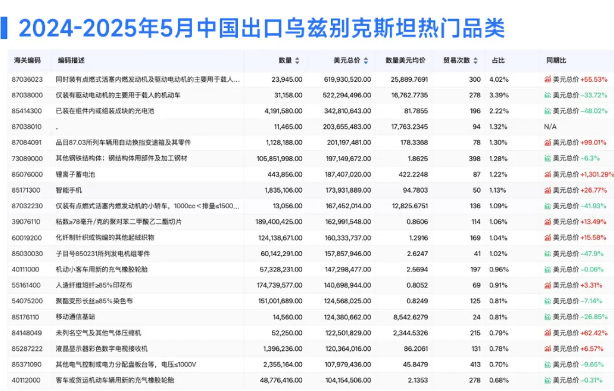Sort by the 数量 column arrows
The width and height of the screenshot is (614, 391).
click(x=297, y=61)
